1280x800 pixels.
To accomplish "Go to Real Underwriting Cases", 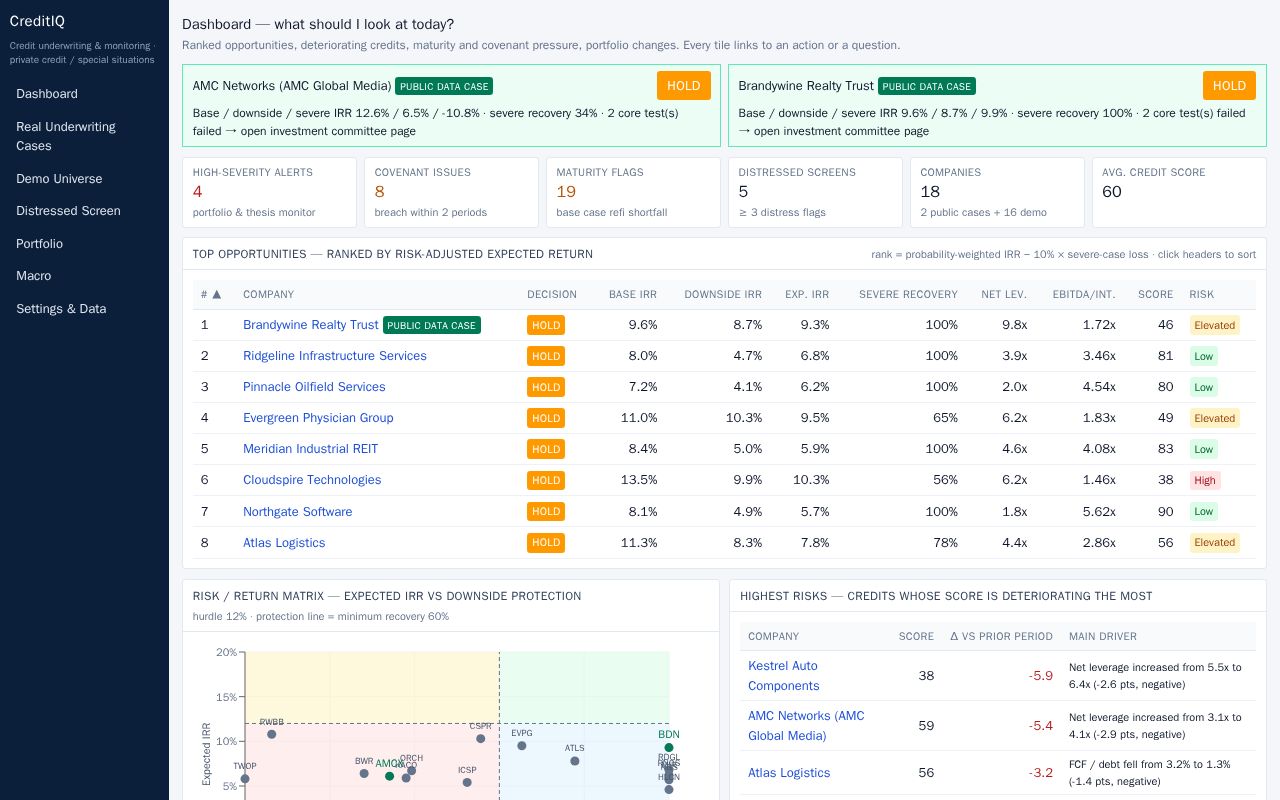I will point(84,136).
